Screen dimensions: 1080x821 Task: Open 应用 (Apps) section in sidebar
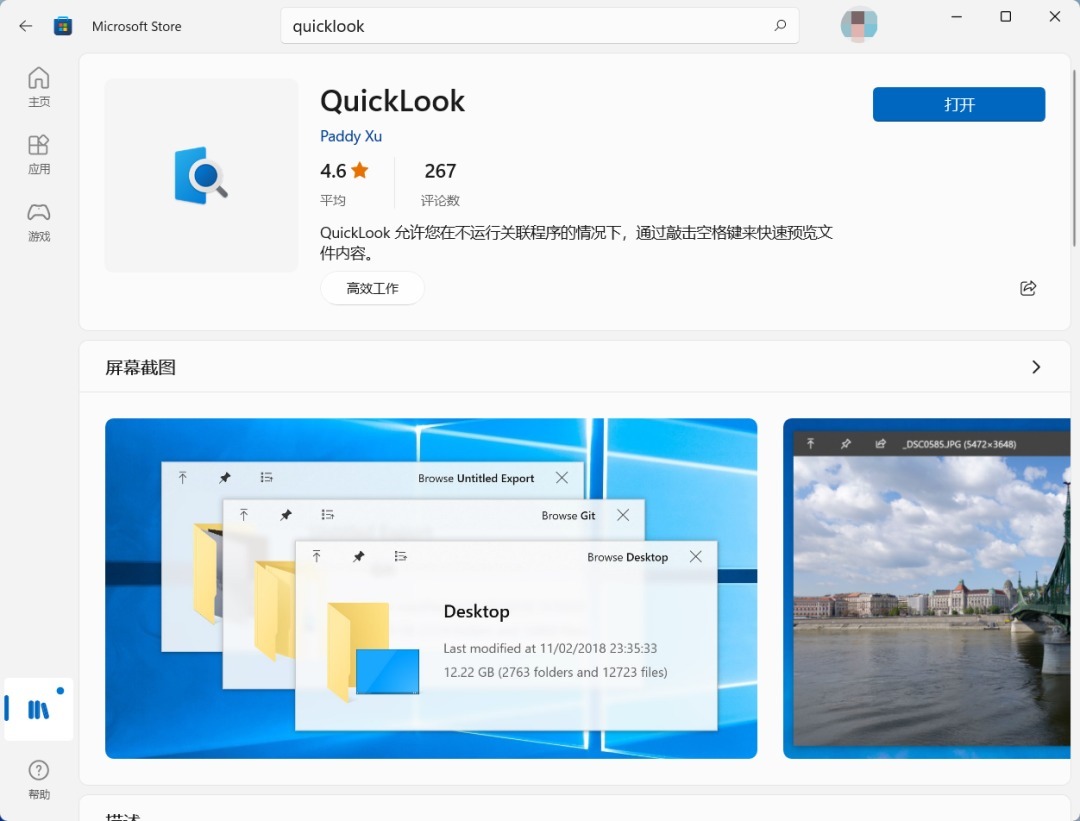[x=39, y=154]
